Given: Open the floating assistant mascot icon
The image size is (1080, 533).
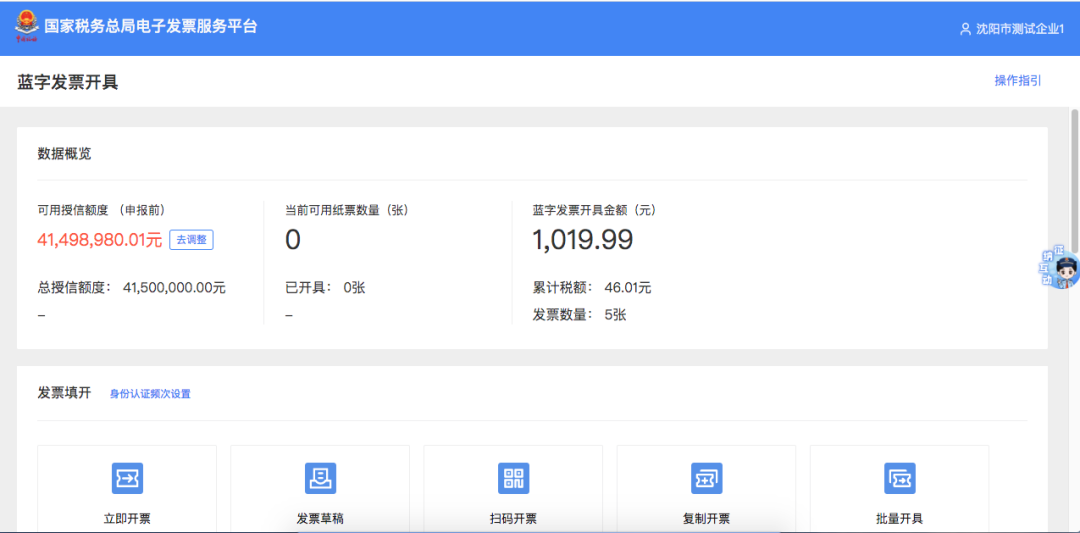Looking at the screenshot, I should click(1060, 268).
